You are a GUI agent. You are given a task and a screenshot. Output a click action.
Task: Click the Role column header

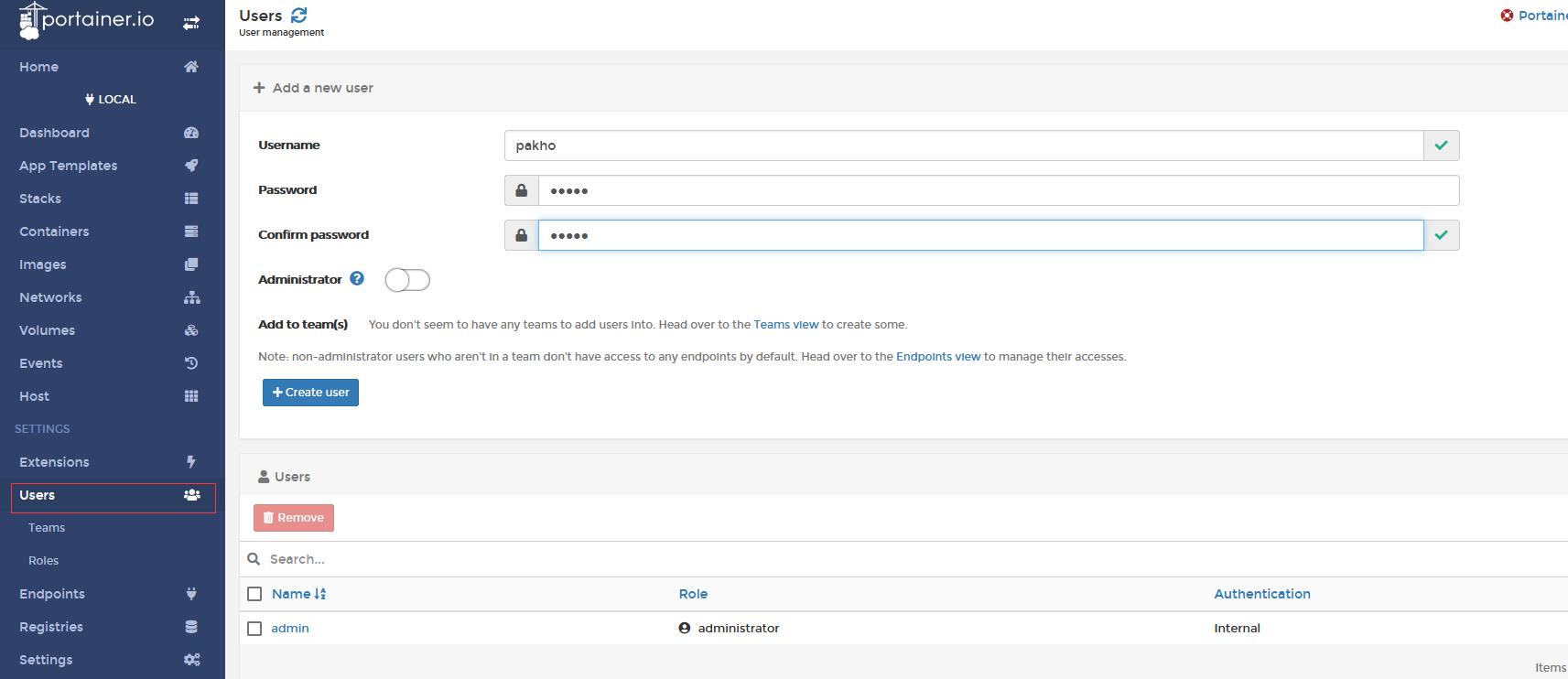point(693,594)
